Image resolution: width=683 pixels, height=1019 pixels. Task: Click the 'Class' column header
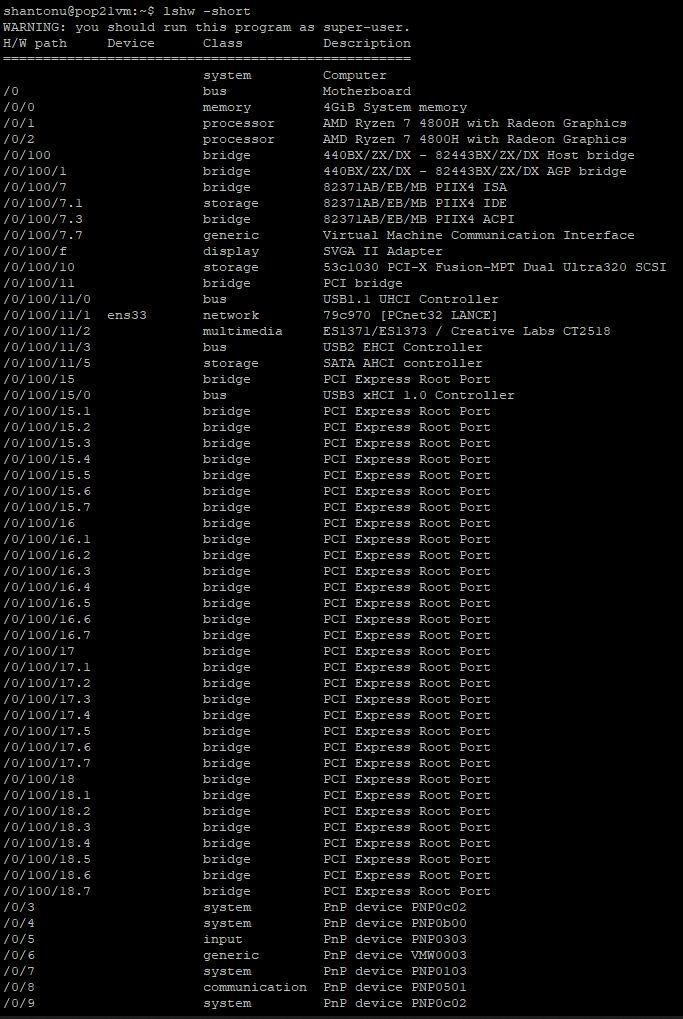pyautogui.click(x=223, y=44)
